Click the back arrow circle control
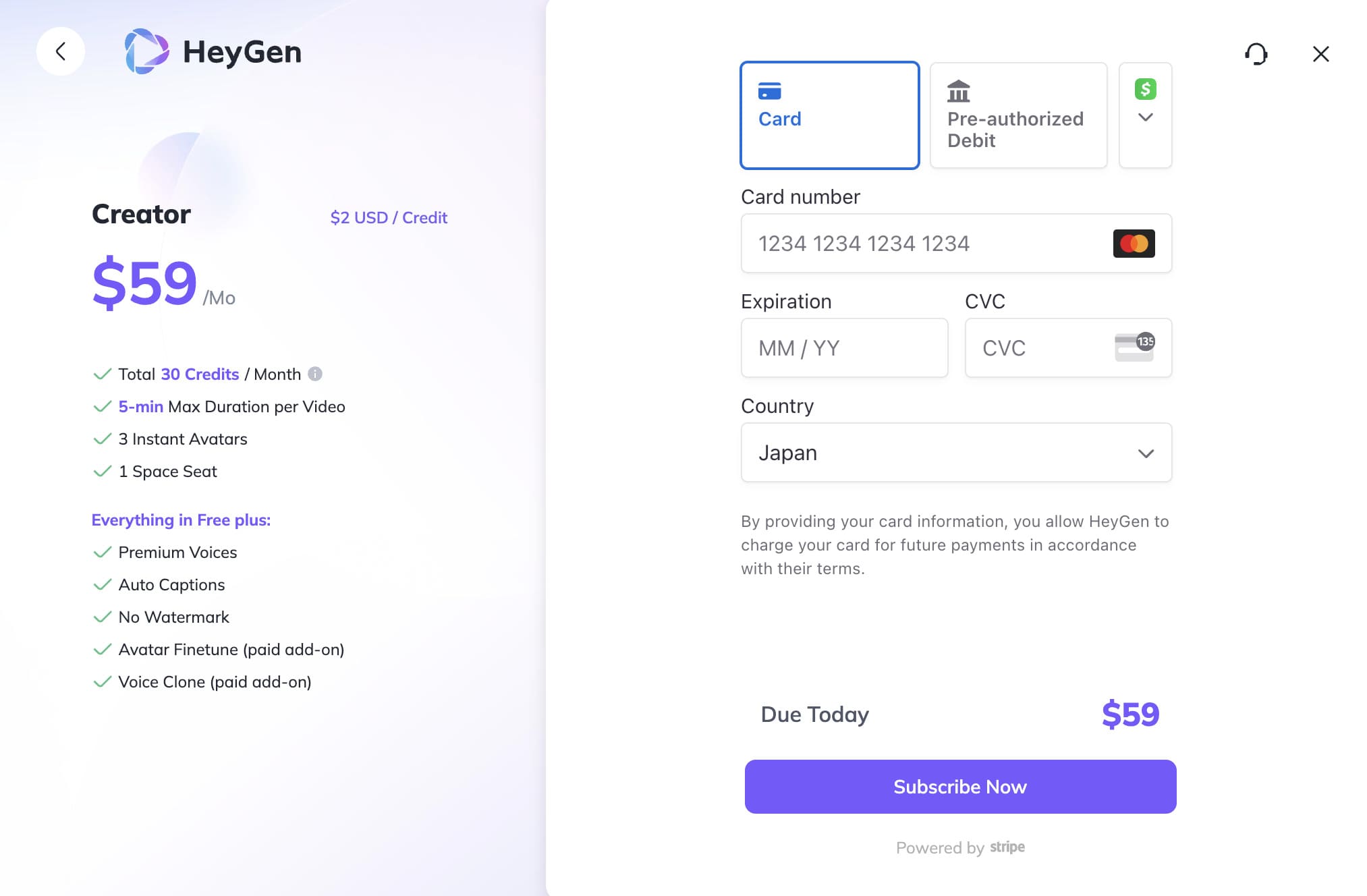The height and width of the screenshot is (896, 1367). pyautogui.click(x=61, y=51)
